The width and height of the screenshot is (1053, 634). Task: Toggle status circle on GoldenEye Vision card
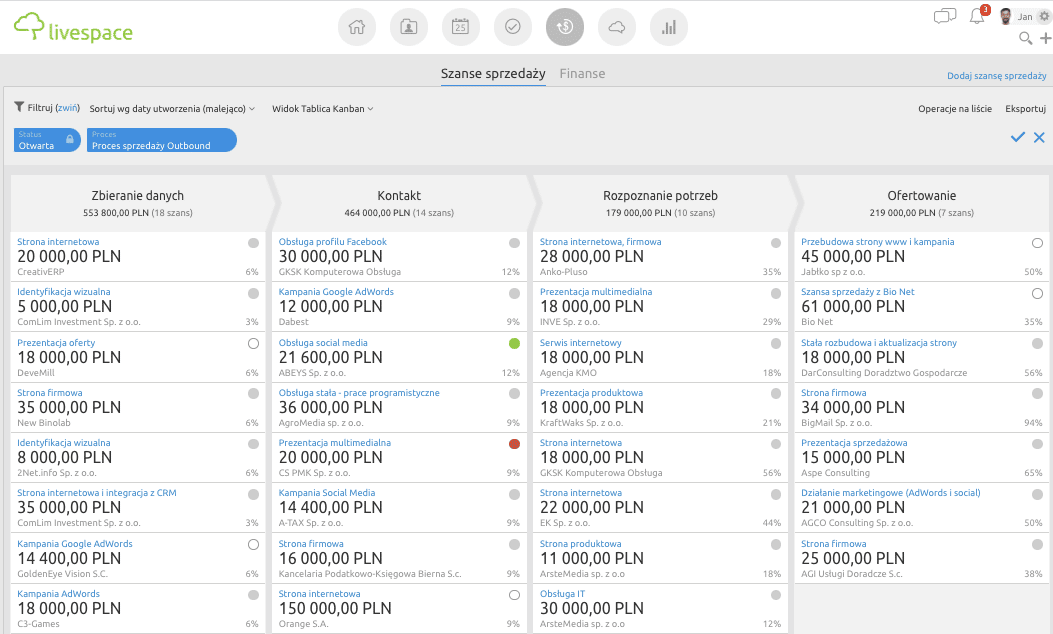coord(253,545)
